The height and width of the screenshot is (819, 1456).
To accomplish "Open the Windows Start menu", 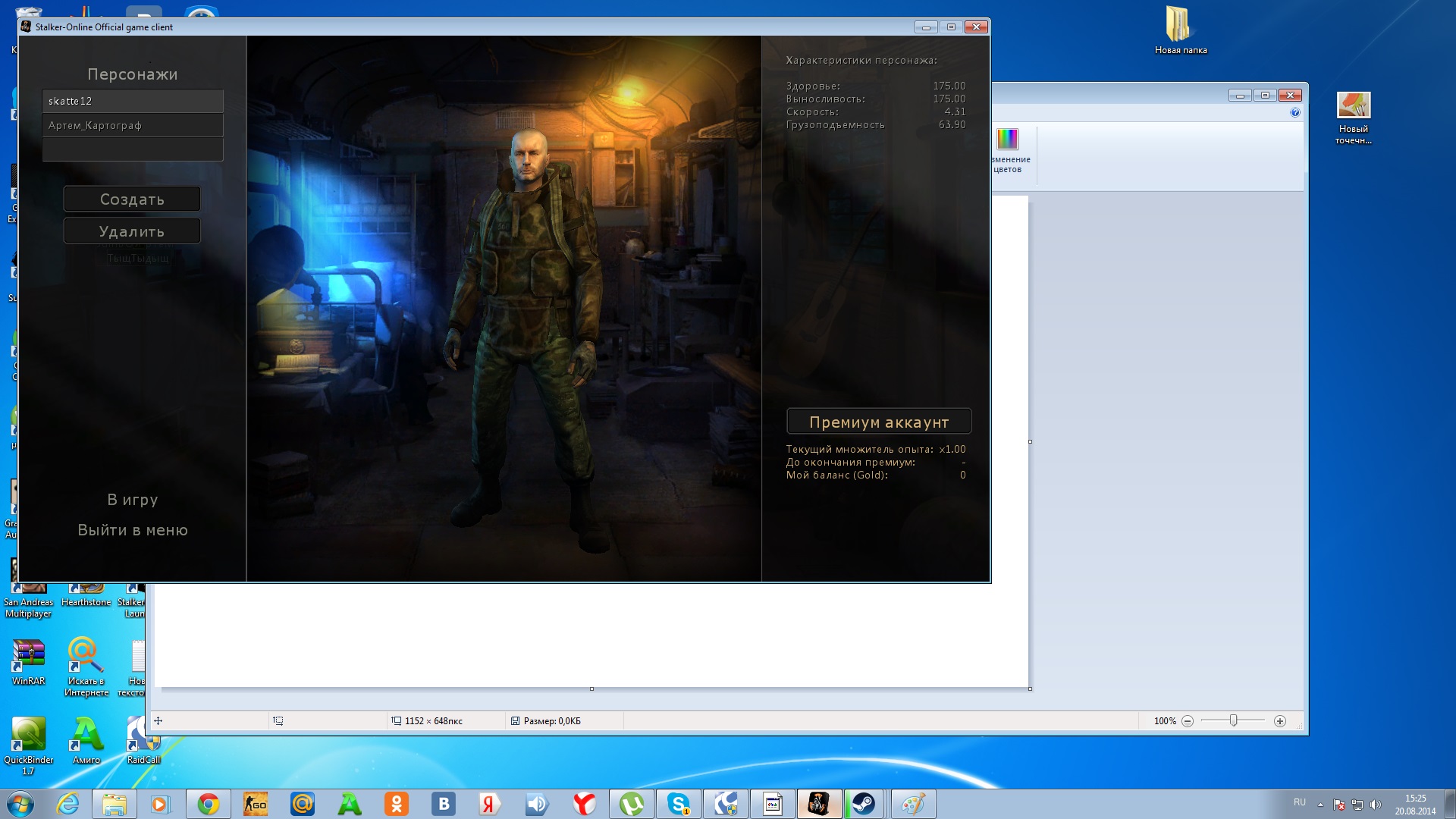I will [20, 804].
